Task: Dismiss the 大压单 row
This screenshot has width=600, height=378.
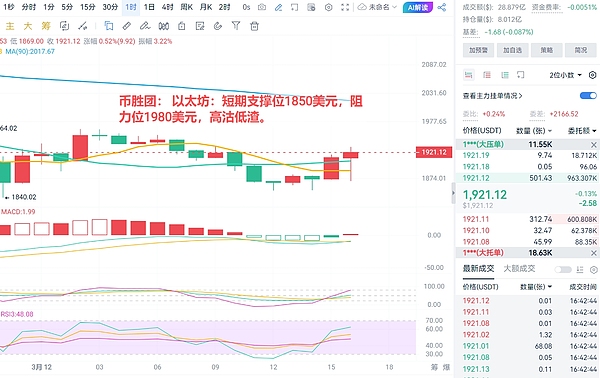Action: pyautogui.click(x=593, y=145)
